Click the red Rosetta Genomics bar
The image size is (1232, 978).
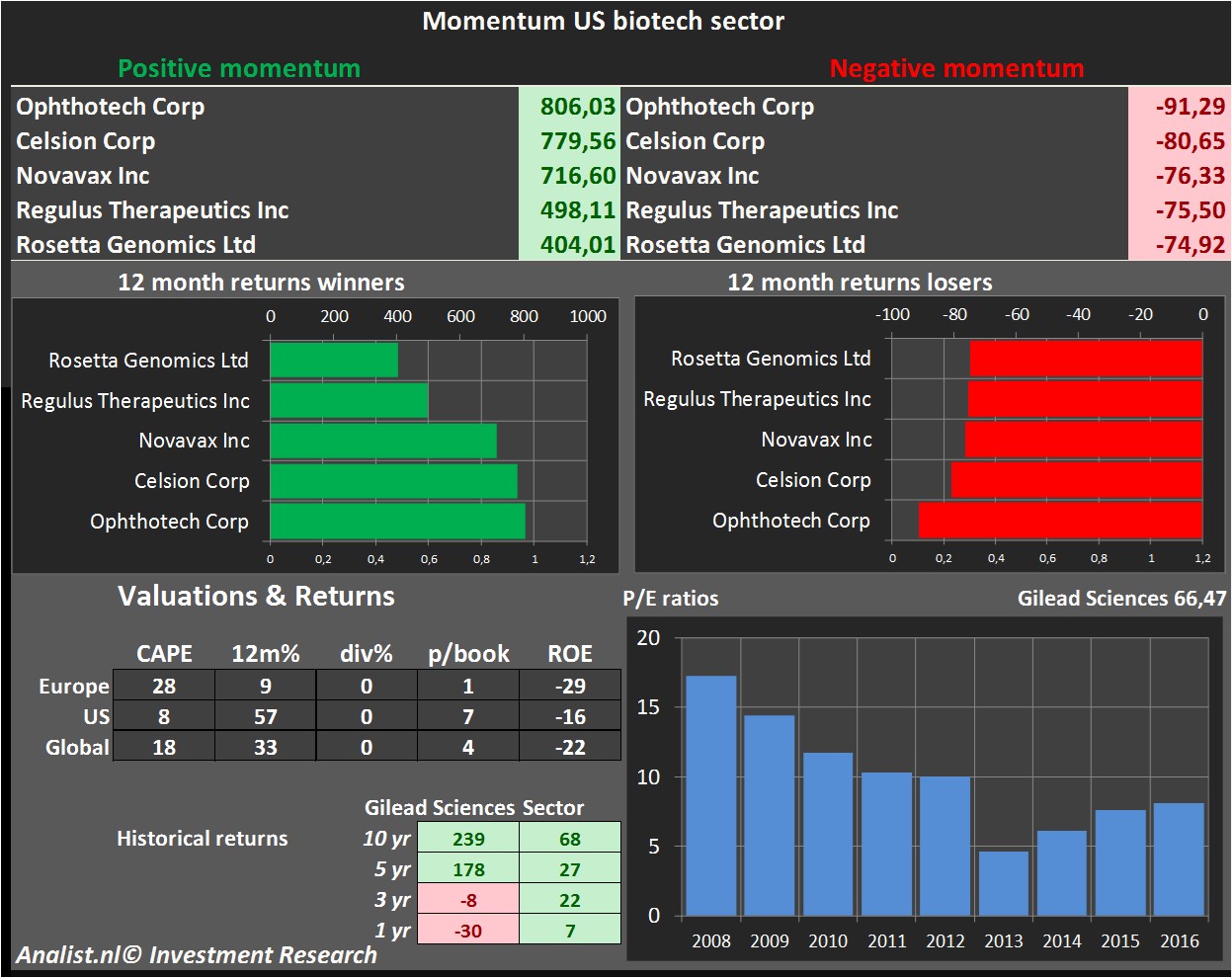(1086, 359)
